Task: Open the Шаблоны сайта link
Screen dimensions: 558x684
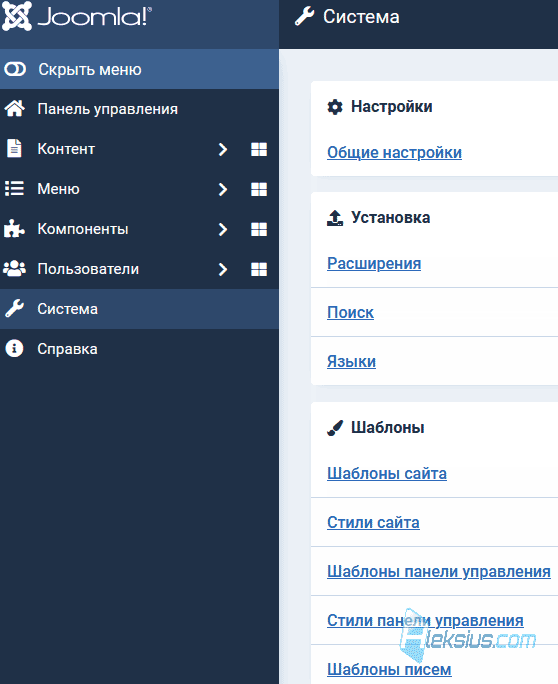Action: tap(387, 473)
